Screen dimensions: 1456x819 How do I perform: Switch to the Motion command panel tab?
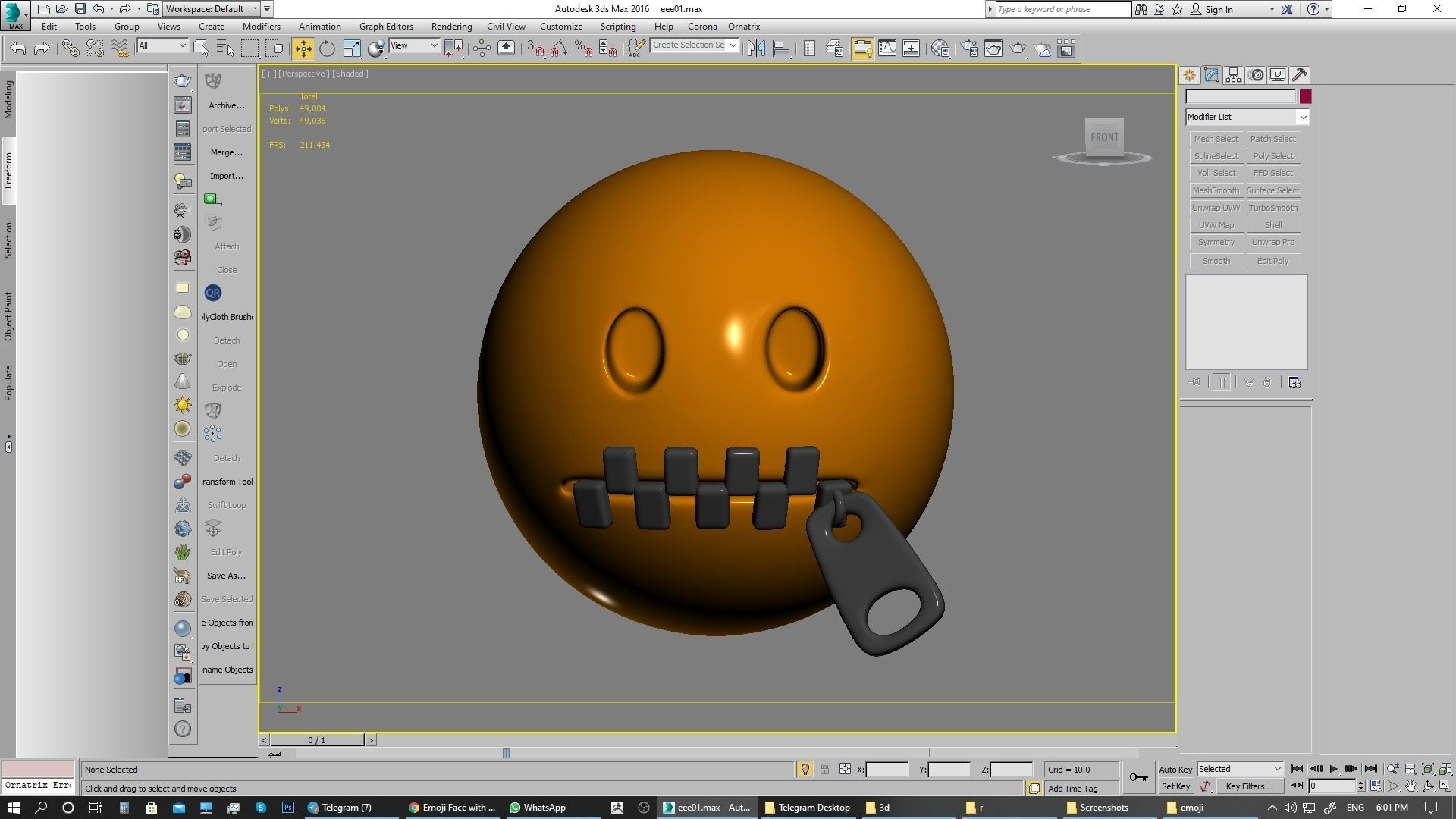click(1256, 75)
